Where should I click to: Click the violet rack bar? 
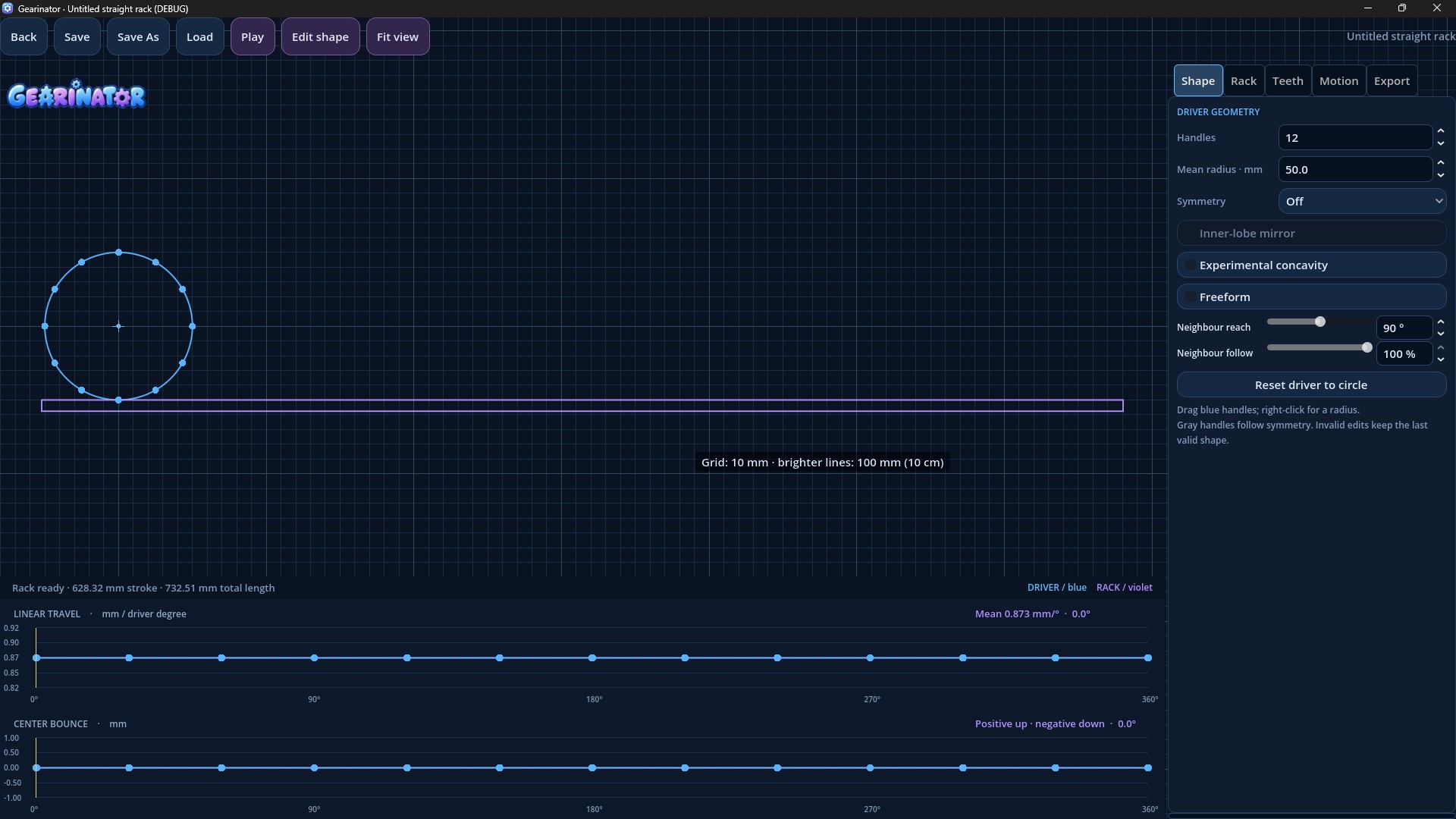(x=582, y=406)
